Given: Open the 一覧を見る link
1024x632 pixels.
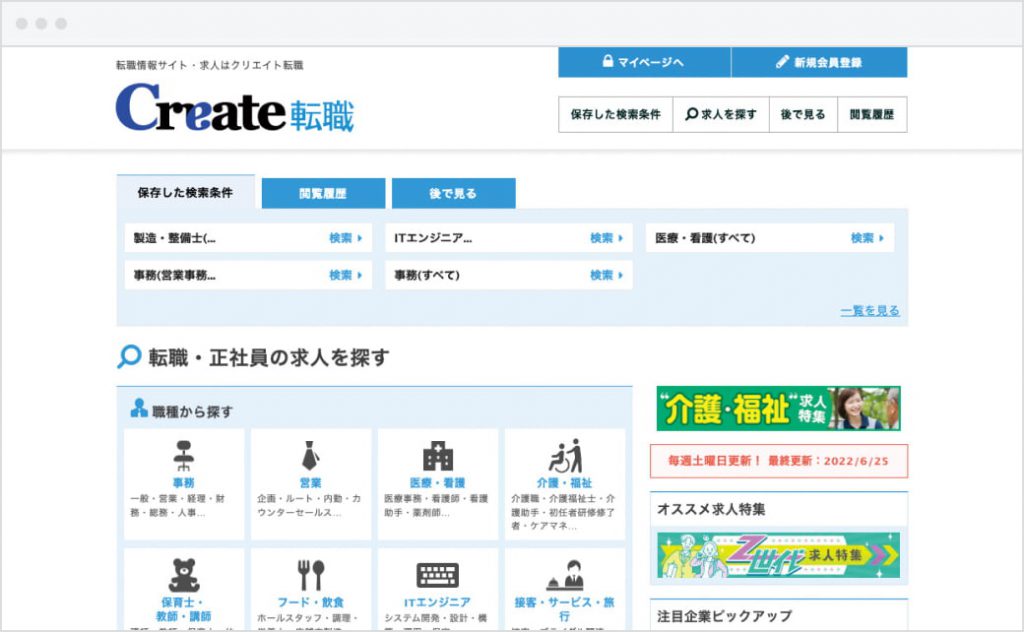Looking at the screenshot, I should pos(870,311).
